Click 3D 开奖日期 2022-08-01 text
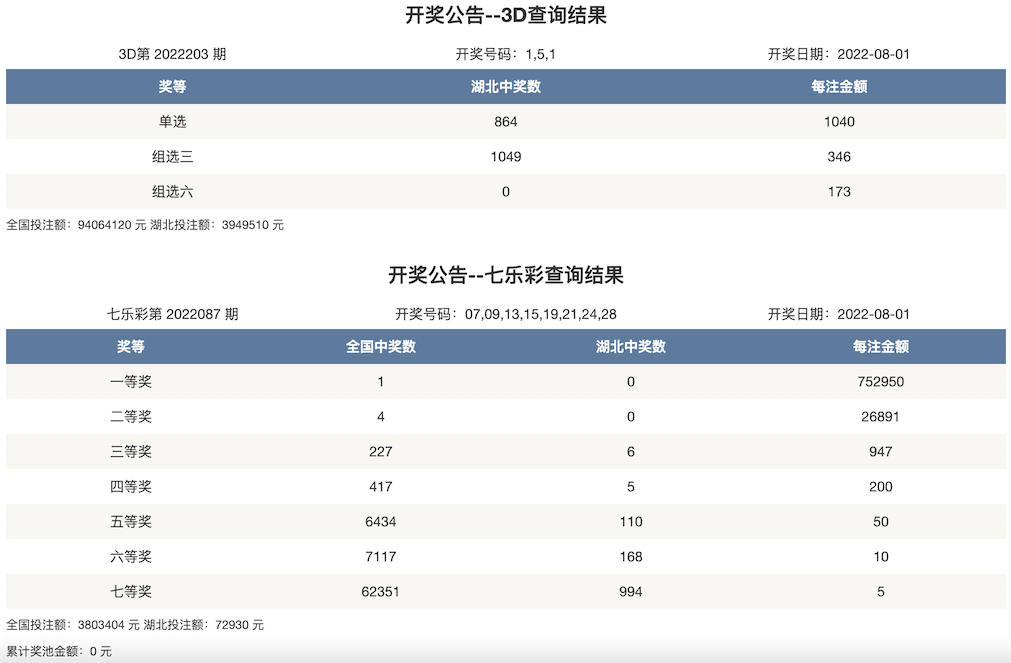This screenshot has height=663, width=1011. (839, 54)
